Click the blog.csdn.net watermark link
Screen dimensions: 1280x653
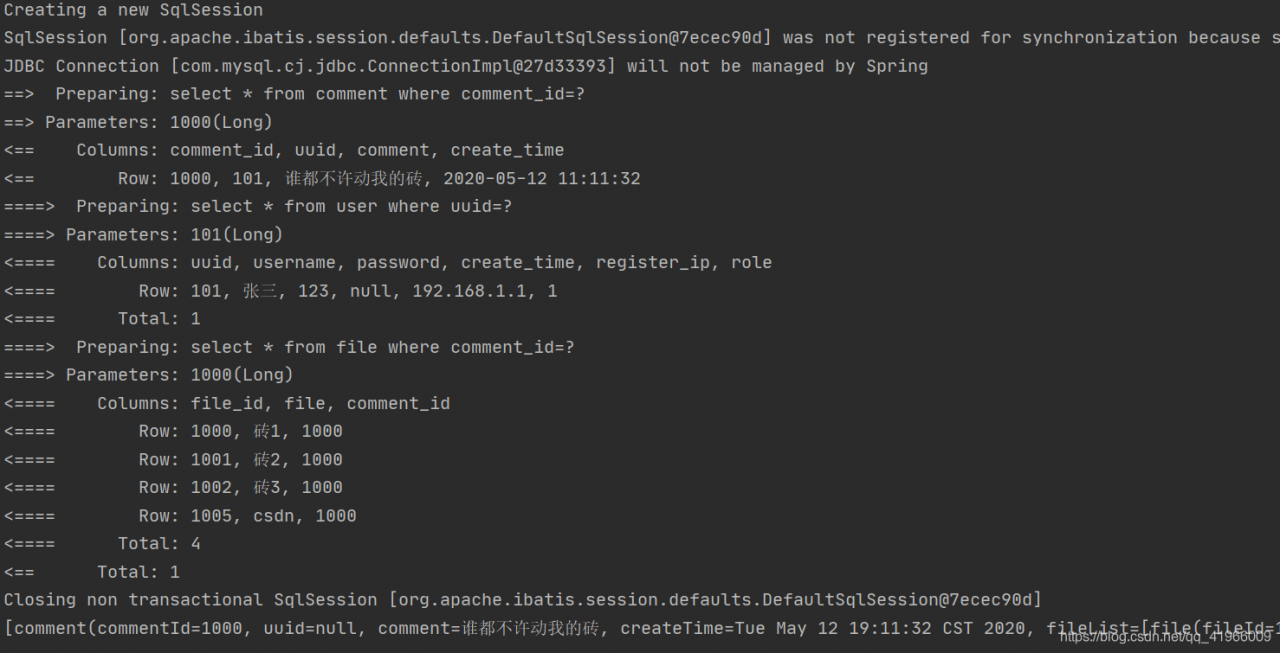[x=1165, y=636]
